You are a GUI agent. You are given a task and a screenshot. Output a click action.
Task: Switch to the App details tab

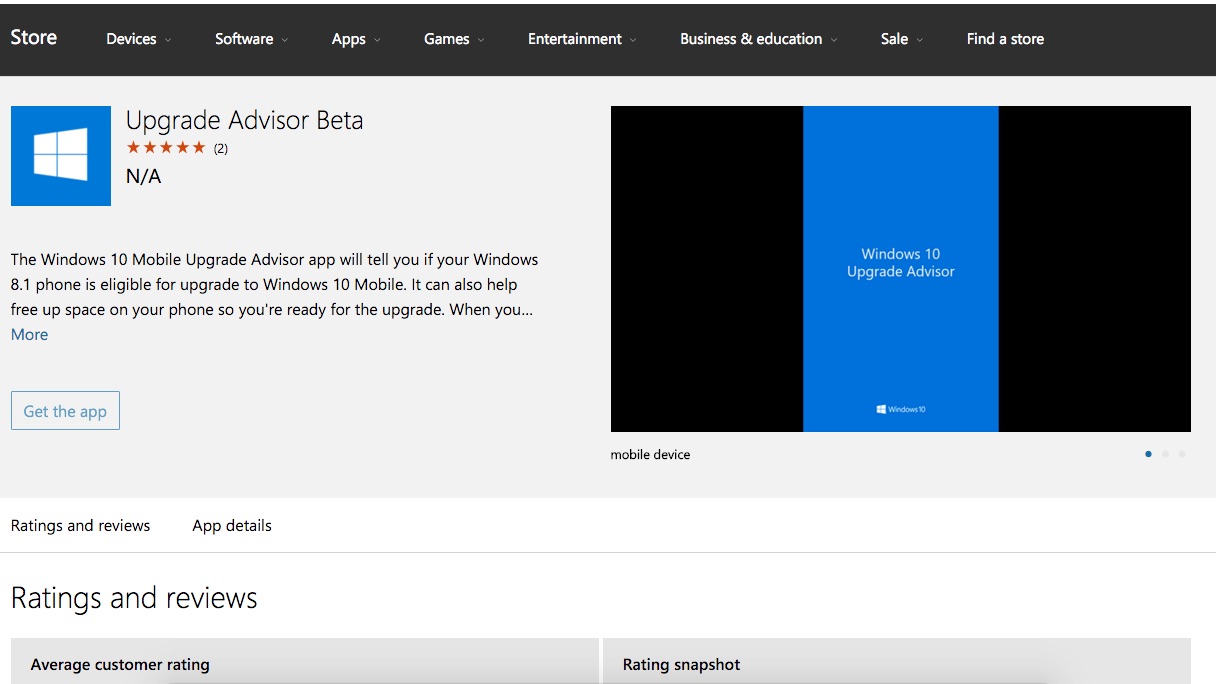click(232, 525)
